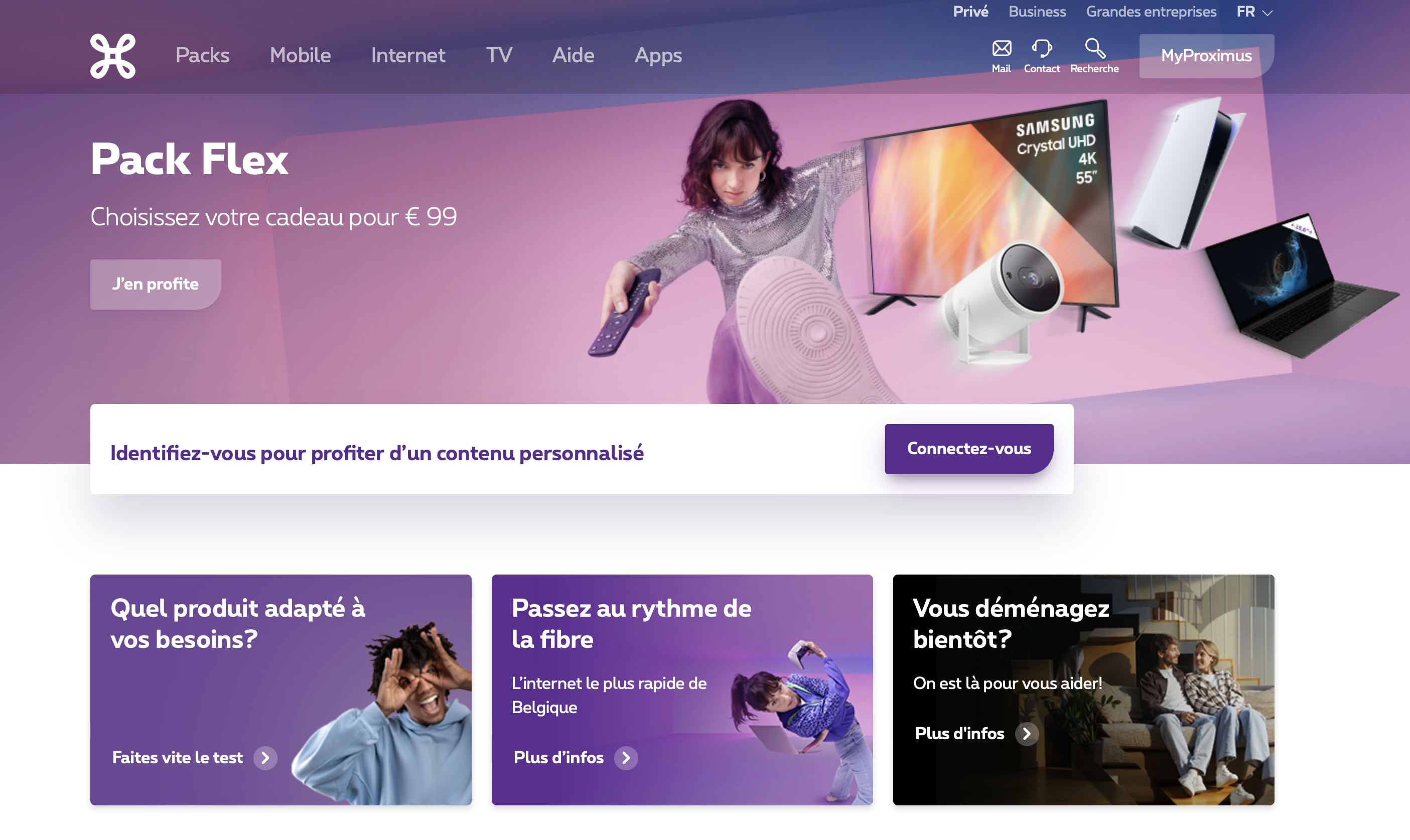Open the Aide menu
1410x840 pixels.
[x=573, y=56]
